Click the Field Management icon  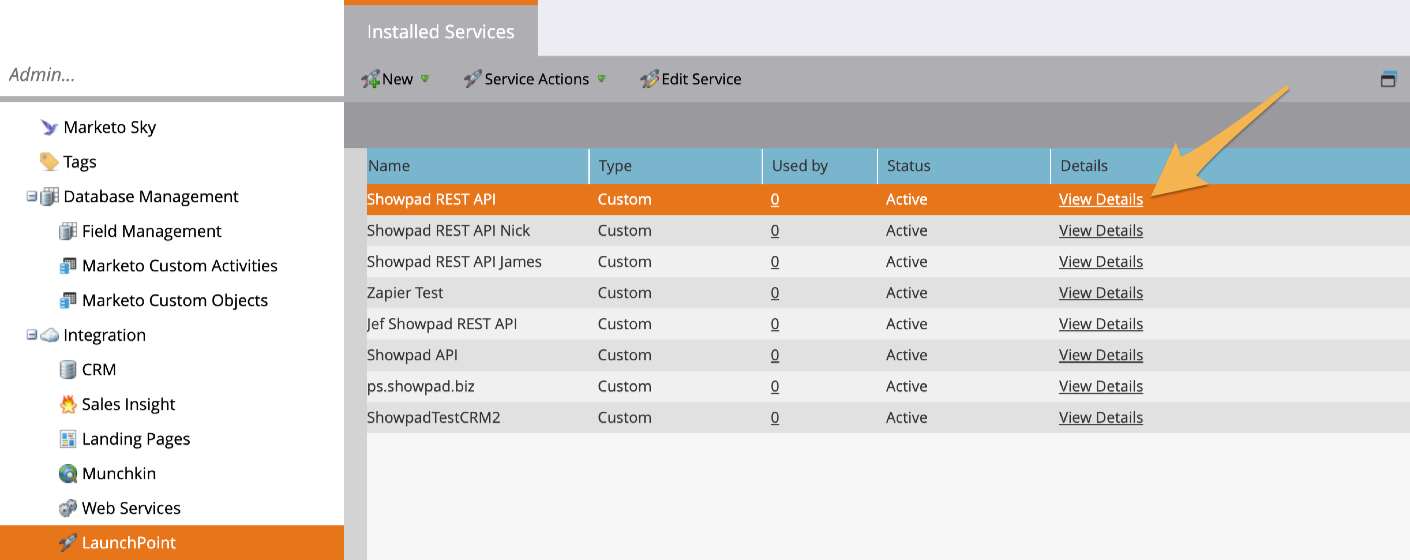coord(68,231)
